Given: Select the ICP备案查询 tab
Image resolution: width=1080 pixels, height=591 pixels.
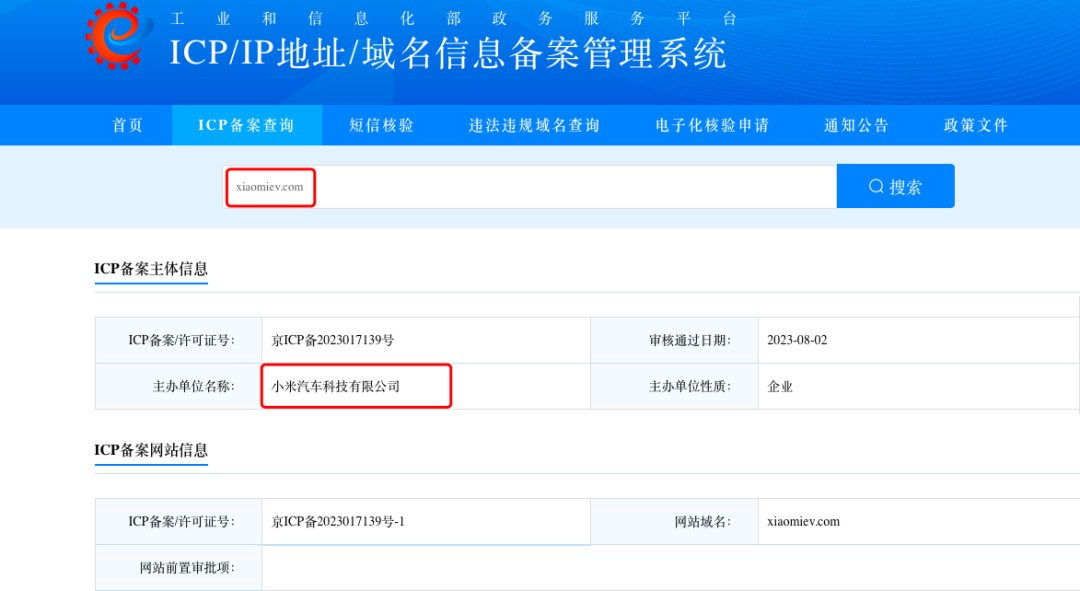Looking at the screenshot, I should (x=247, y=125).
